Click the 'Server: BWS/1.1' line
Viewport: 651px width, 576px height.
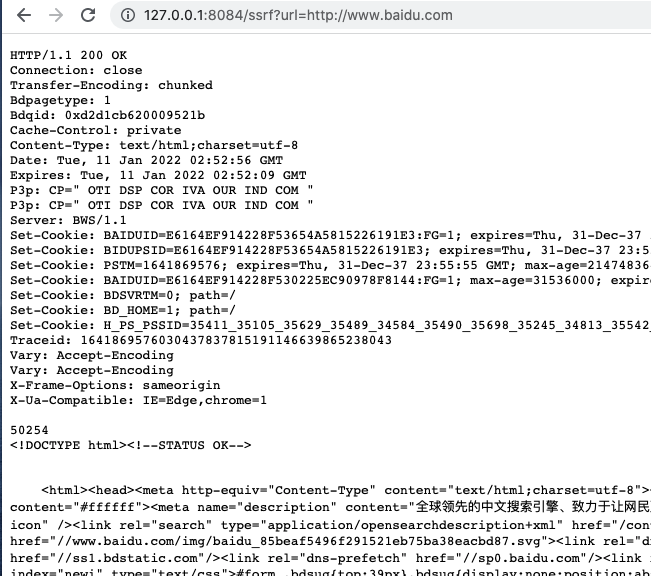[x=68, y=220]
